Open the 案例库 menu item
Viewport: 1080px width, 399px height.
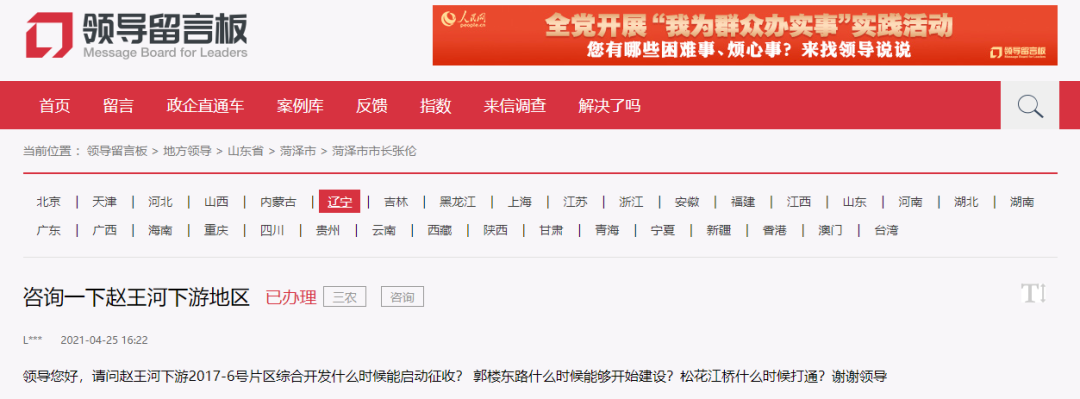coord(300,105)
